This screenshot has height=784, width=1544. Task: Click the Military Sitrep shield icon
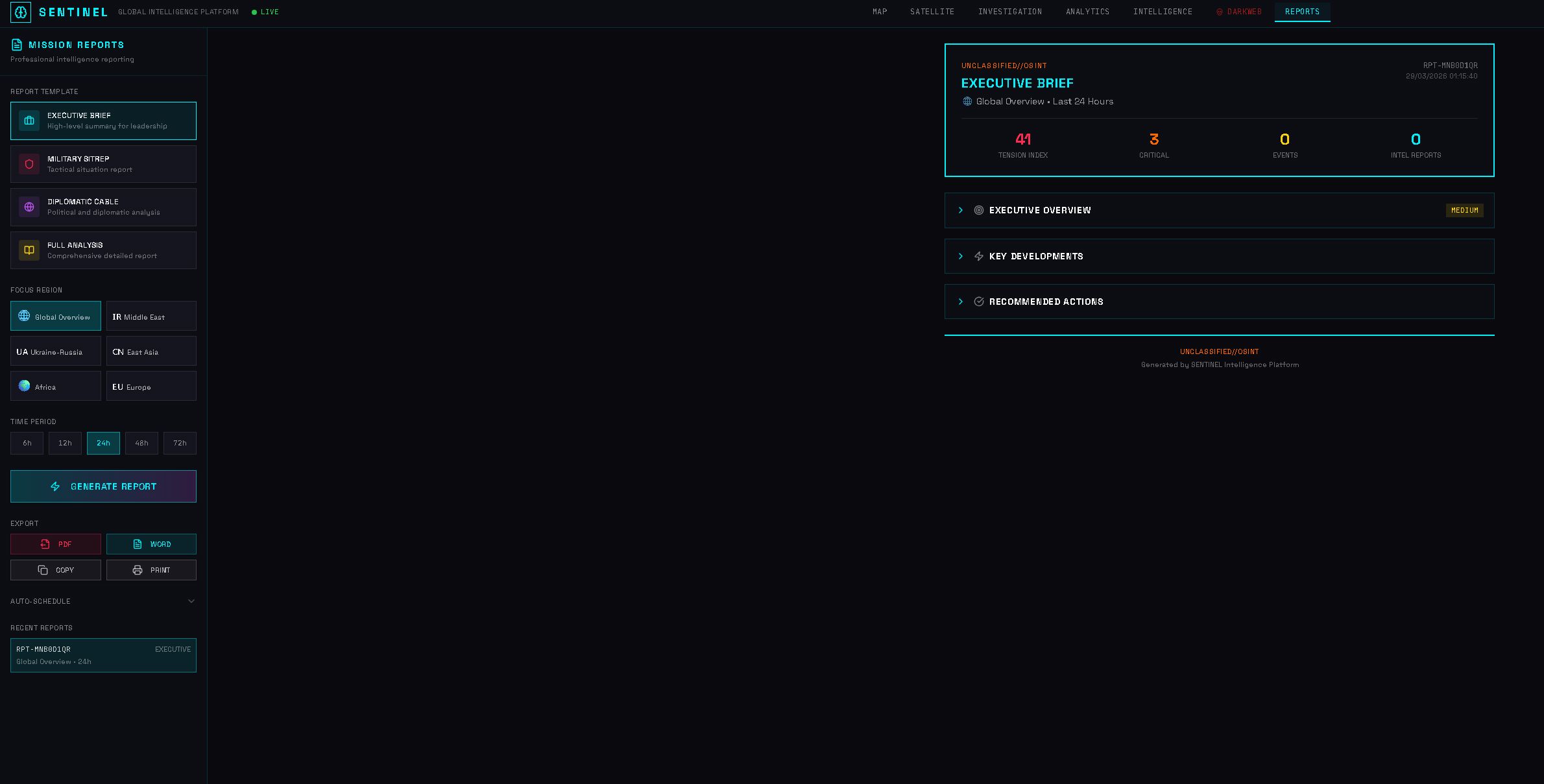[29, 164]
